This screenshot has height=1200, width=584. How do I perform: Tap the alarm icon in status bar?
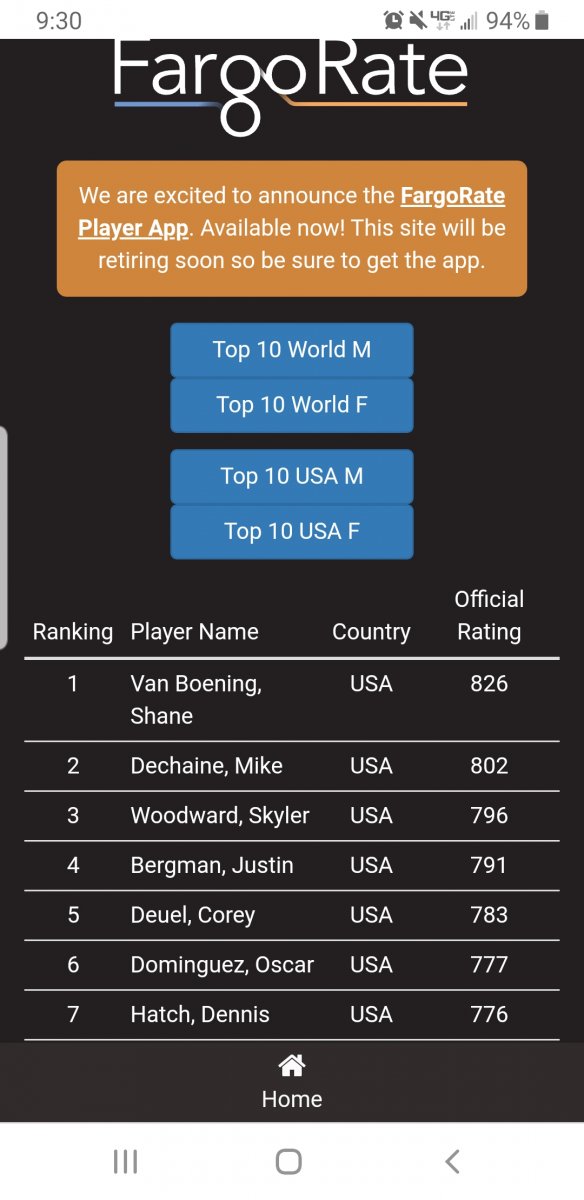(x=393, y=20)
